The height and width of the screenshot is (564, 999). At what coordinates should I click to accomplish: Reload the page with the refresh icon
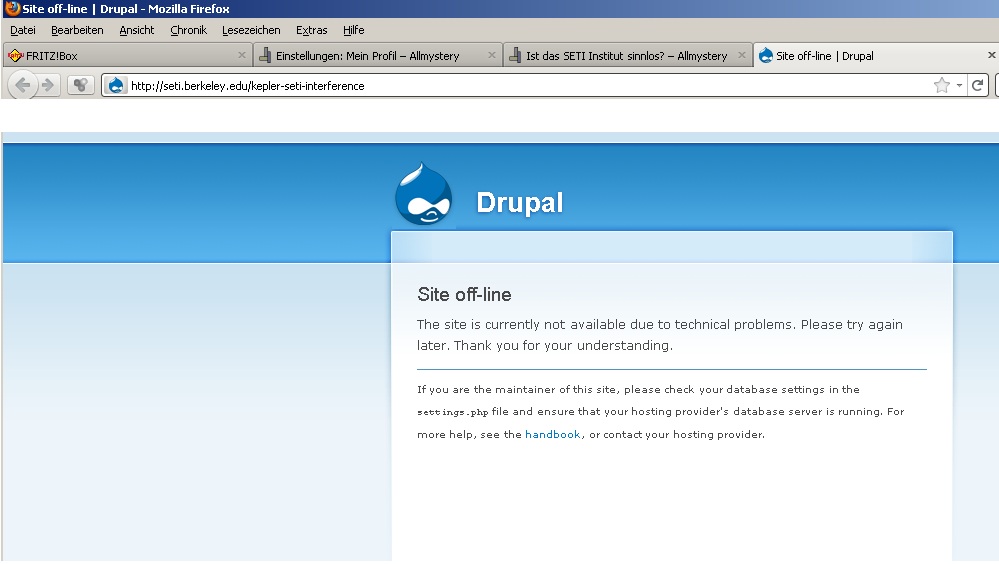point(977,85)
